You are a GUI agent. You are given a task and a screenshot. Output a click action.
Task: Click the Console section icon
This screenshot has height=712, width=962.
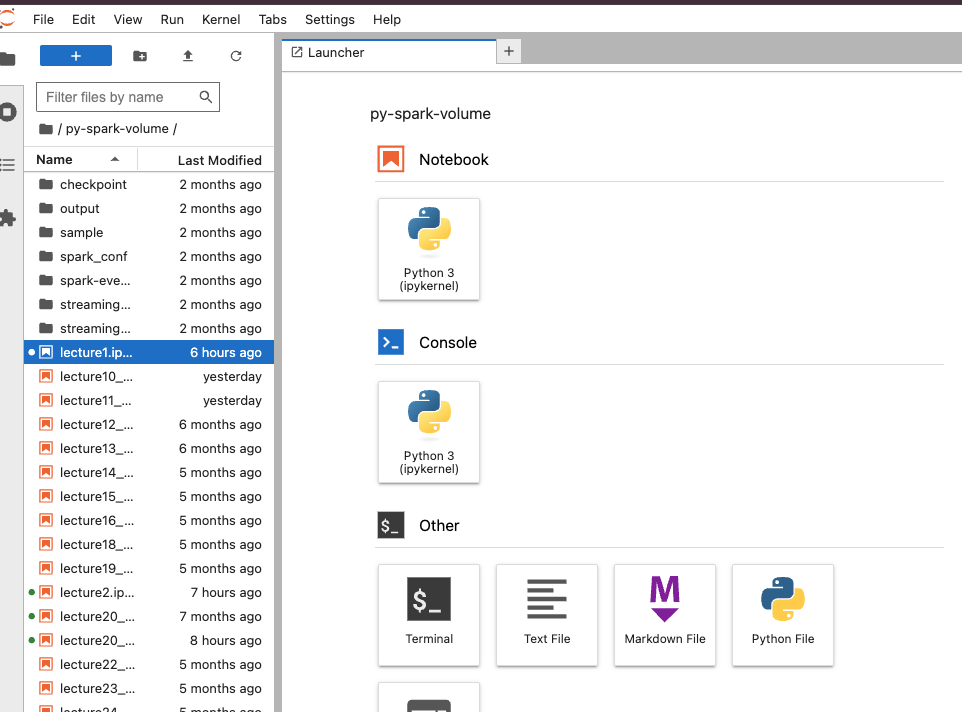391,342
